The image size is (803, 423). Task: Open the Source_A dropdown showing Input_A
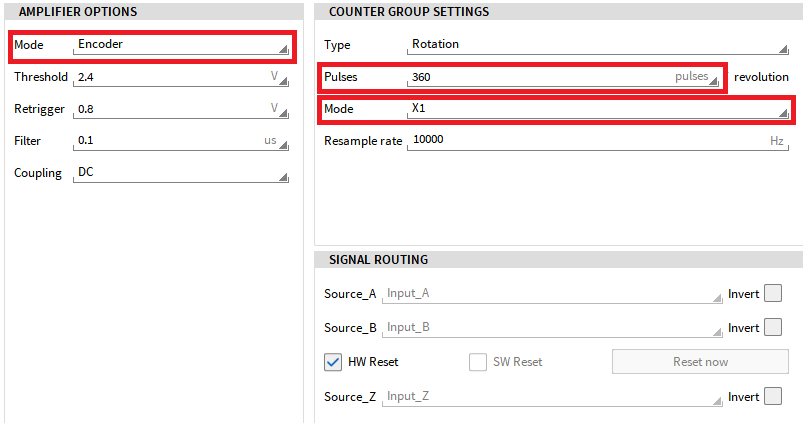(551, 294)
